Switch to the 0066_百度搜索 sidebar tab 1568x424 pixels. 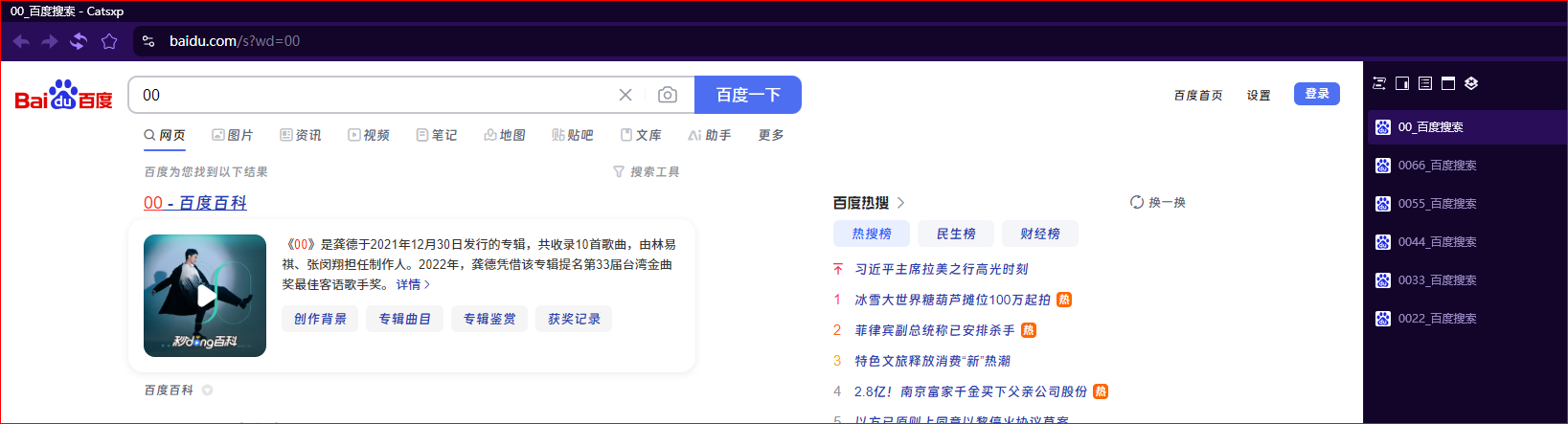coord(1466,166)
